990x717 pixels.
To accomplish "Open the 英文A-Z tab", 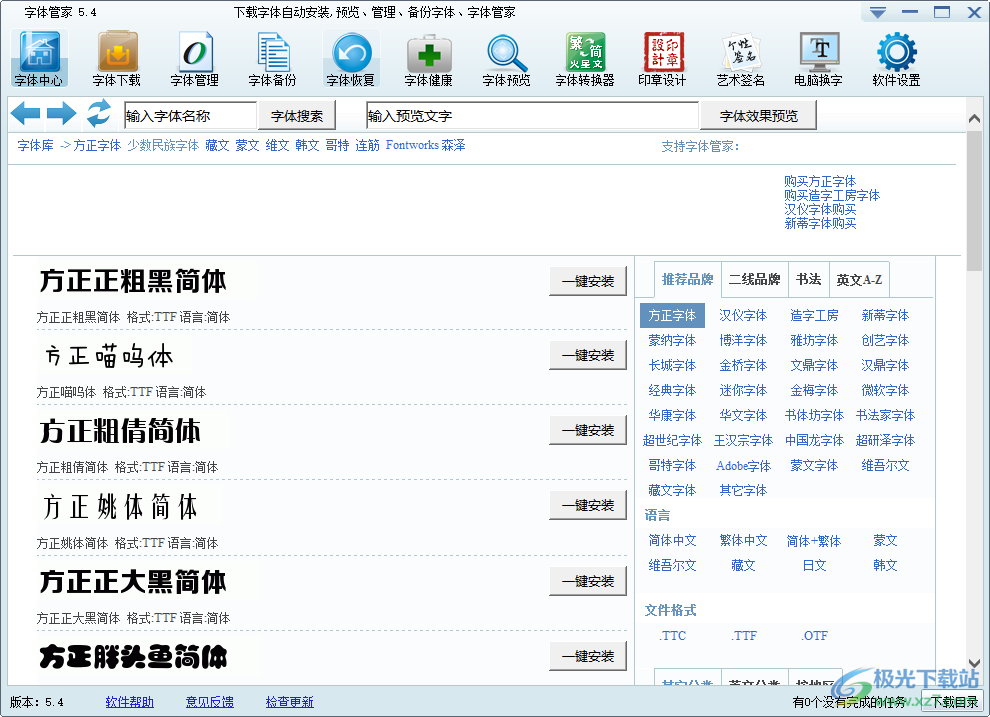I will 859,280.
